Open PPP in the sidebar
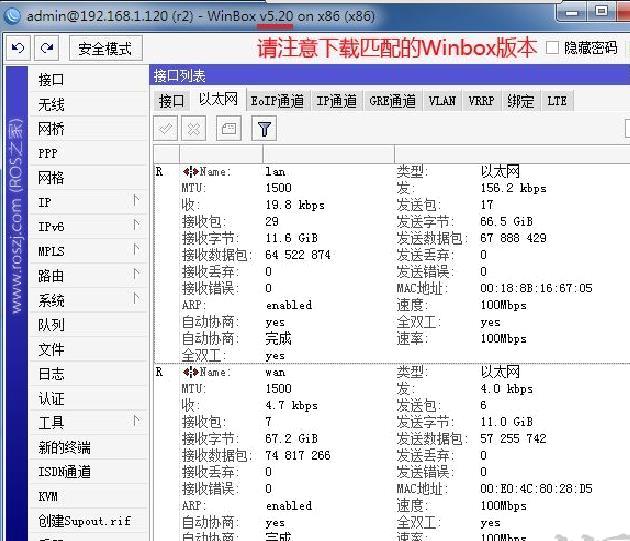The height and width of the screenshot is (541, 630). [88, 154]
